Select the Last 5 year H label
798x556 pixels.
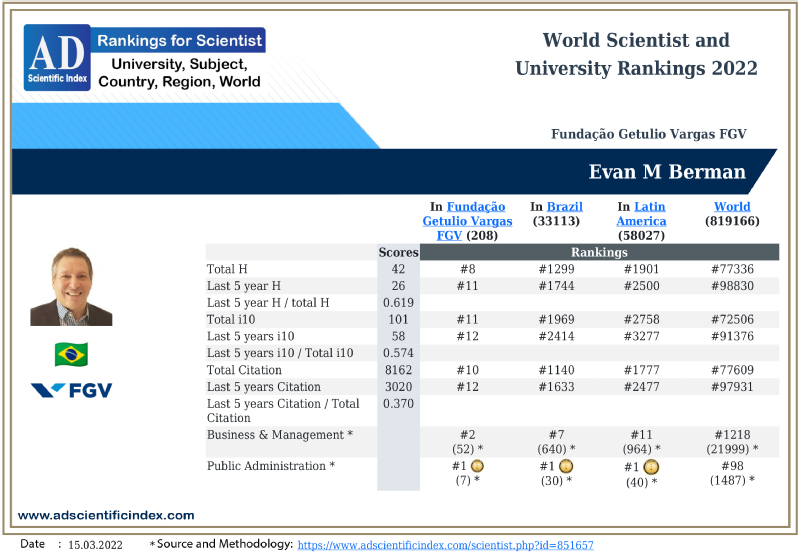244,286
